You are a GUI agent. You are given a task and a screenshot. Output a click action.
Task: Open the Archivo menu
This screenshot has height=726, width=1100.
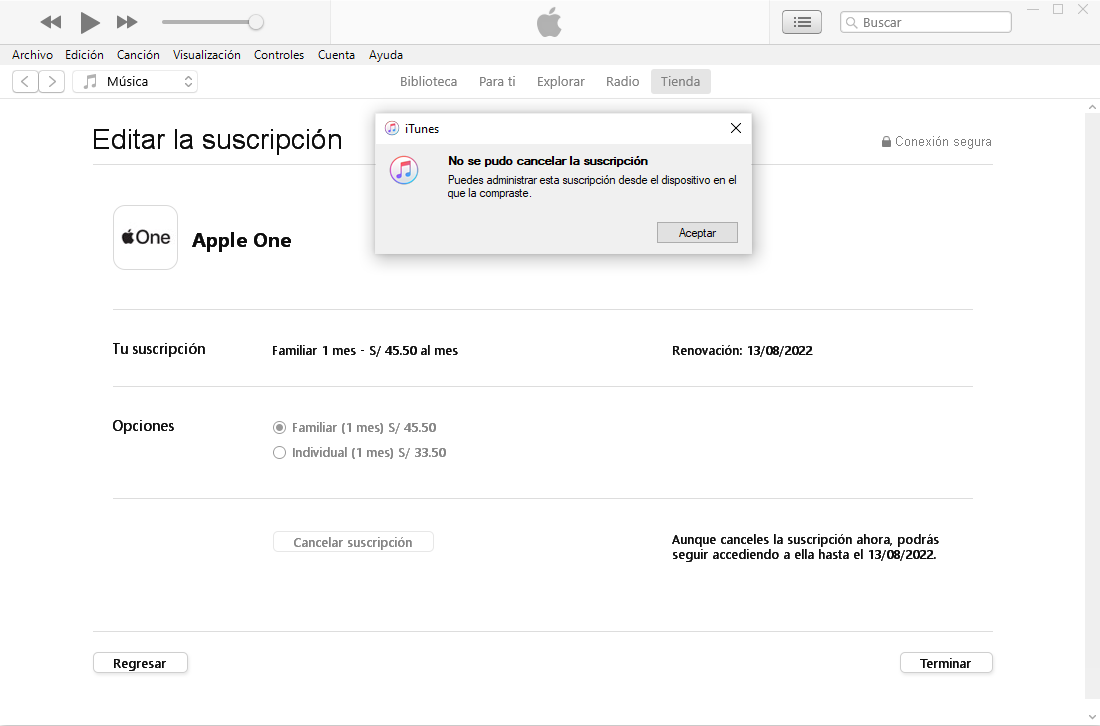click(x=32, y=55)
